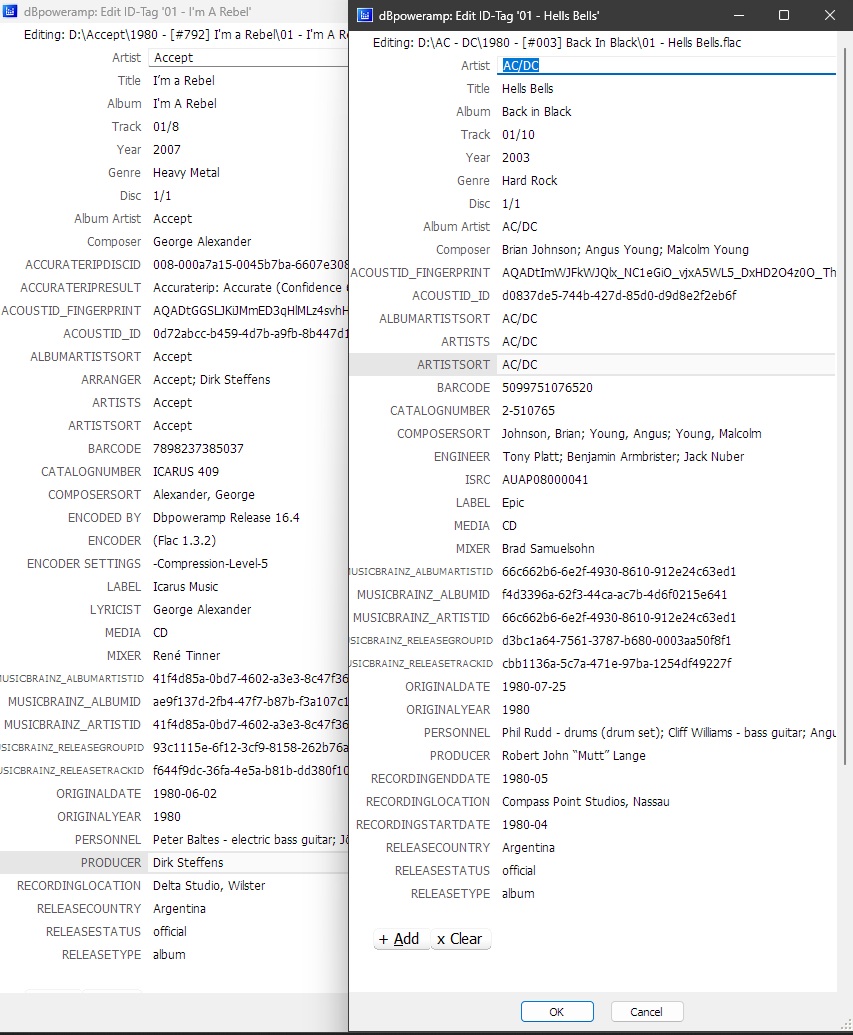Click the Genre value Hard Rock
The width and height of the screenshot is (853, 1035).
click(x=529, y=181)
